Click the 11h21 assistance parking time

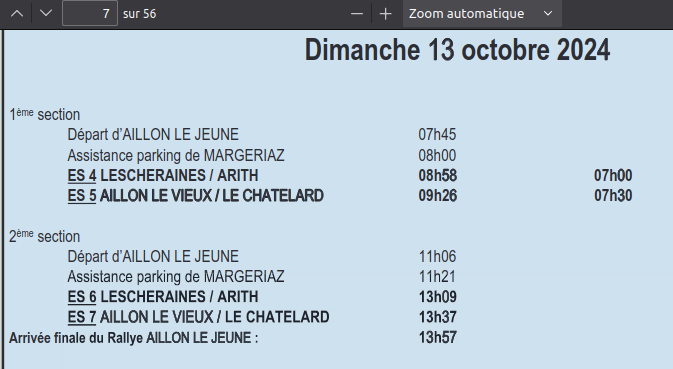[437, 277]
